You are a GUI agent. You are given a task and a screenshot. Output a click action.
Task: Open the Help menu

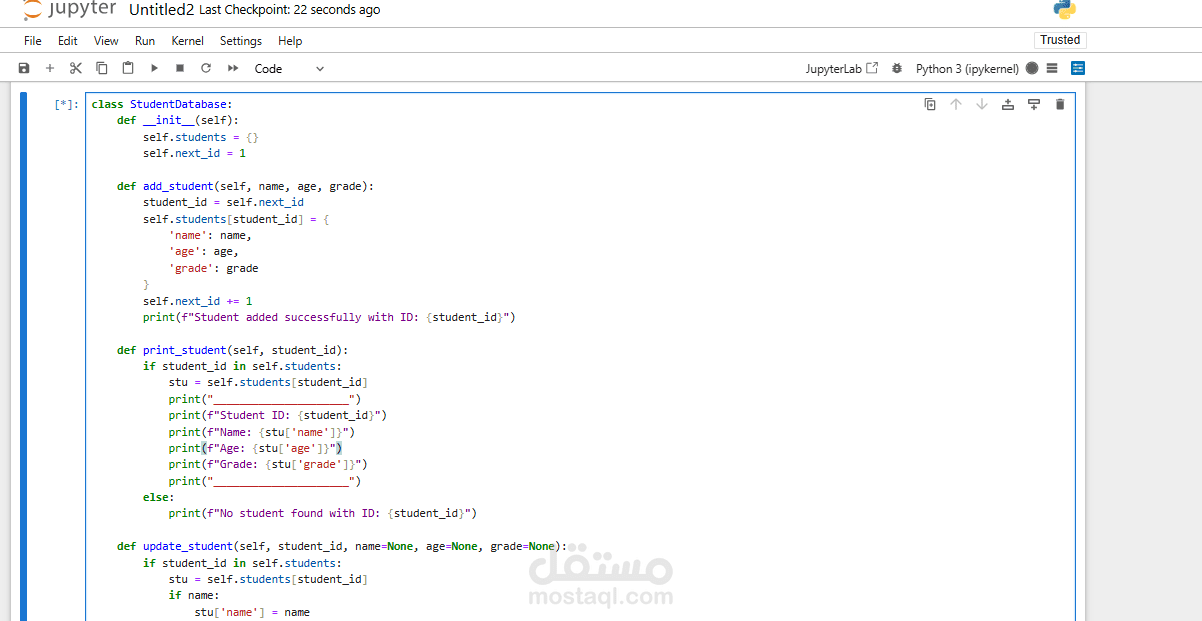click(290, 41)
